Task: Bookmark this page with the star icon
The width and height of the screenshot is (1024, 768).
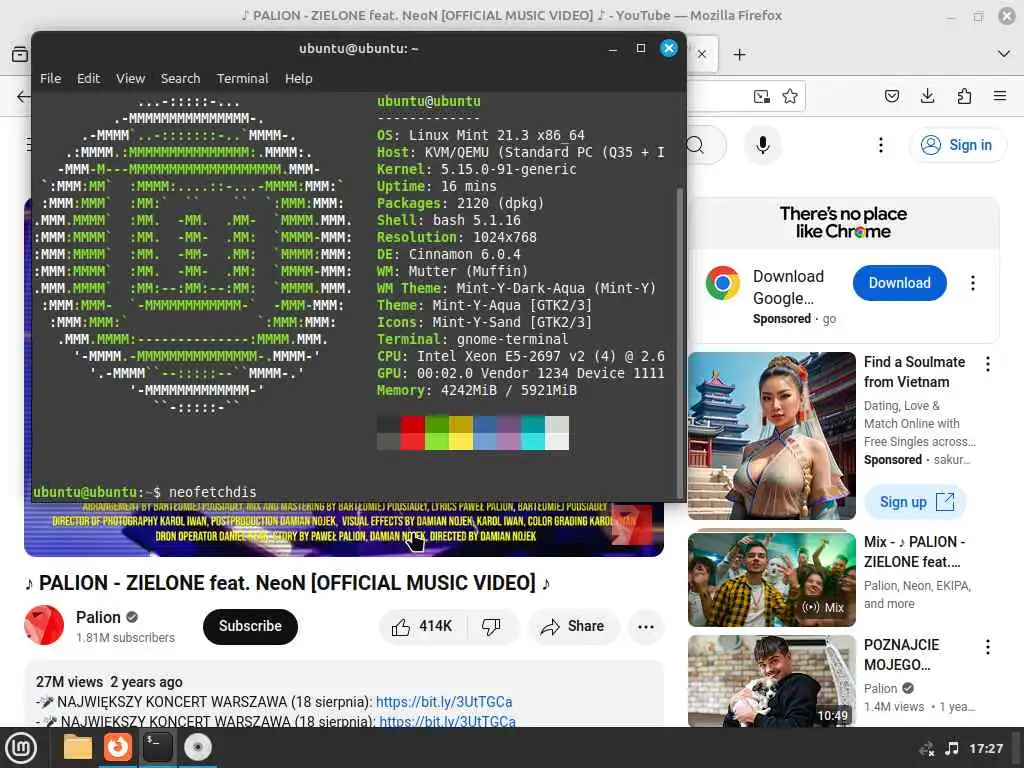Action: [790, 97]
